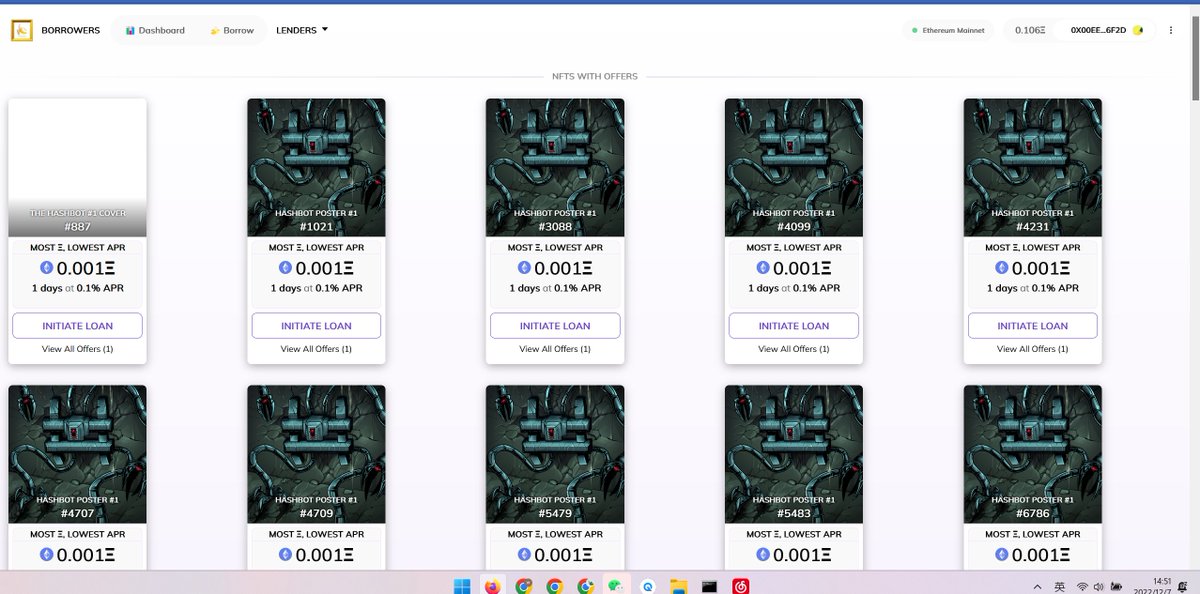View all offers for #887

click(x=77, y=349)
